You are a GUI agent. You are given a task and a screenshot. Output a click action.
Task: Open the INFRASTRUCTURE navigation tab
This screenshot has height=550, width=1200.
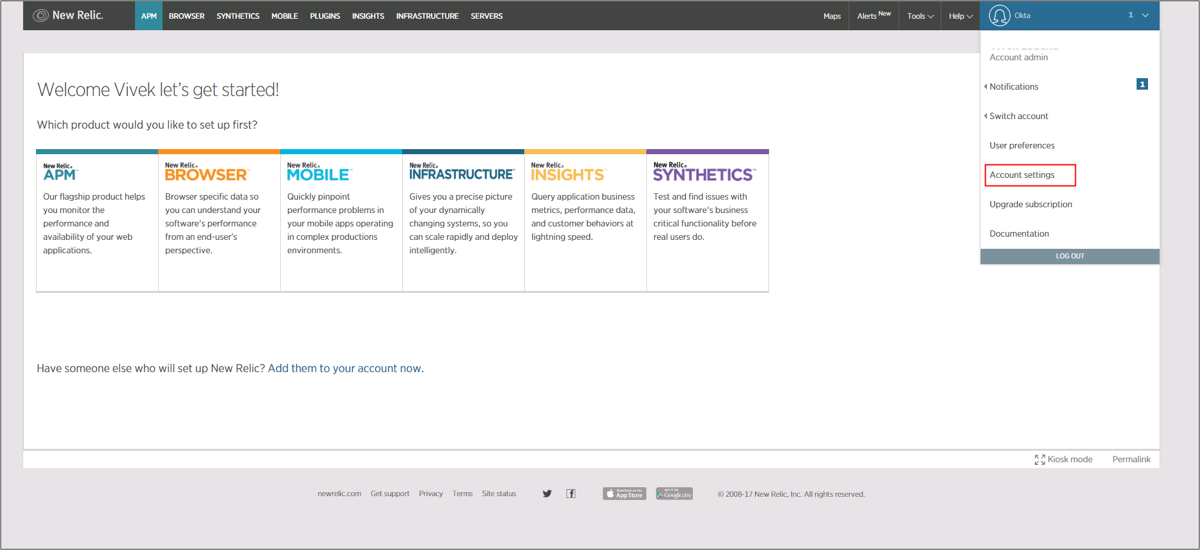pos(427,16)
